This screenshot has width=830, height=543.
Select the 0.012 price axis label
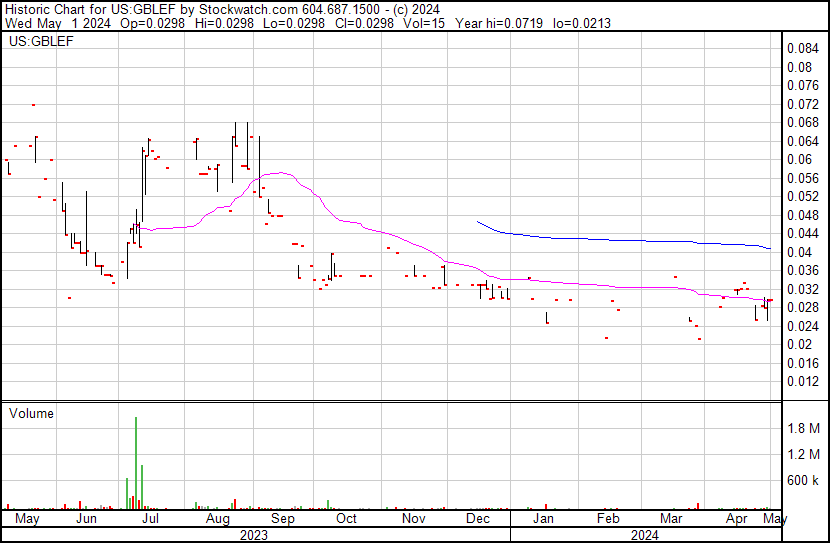tap(800, 381)
